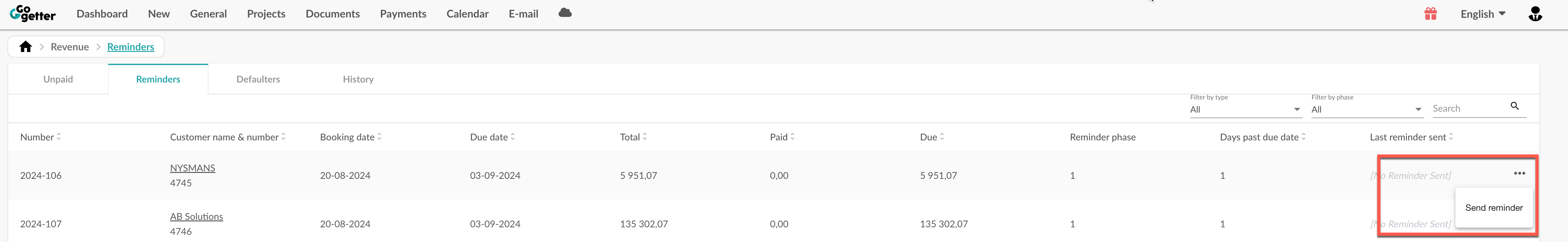
Task: Switch to the Defaulters tab
Action: [258, 79]
